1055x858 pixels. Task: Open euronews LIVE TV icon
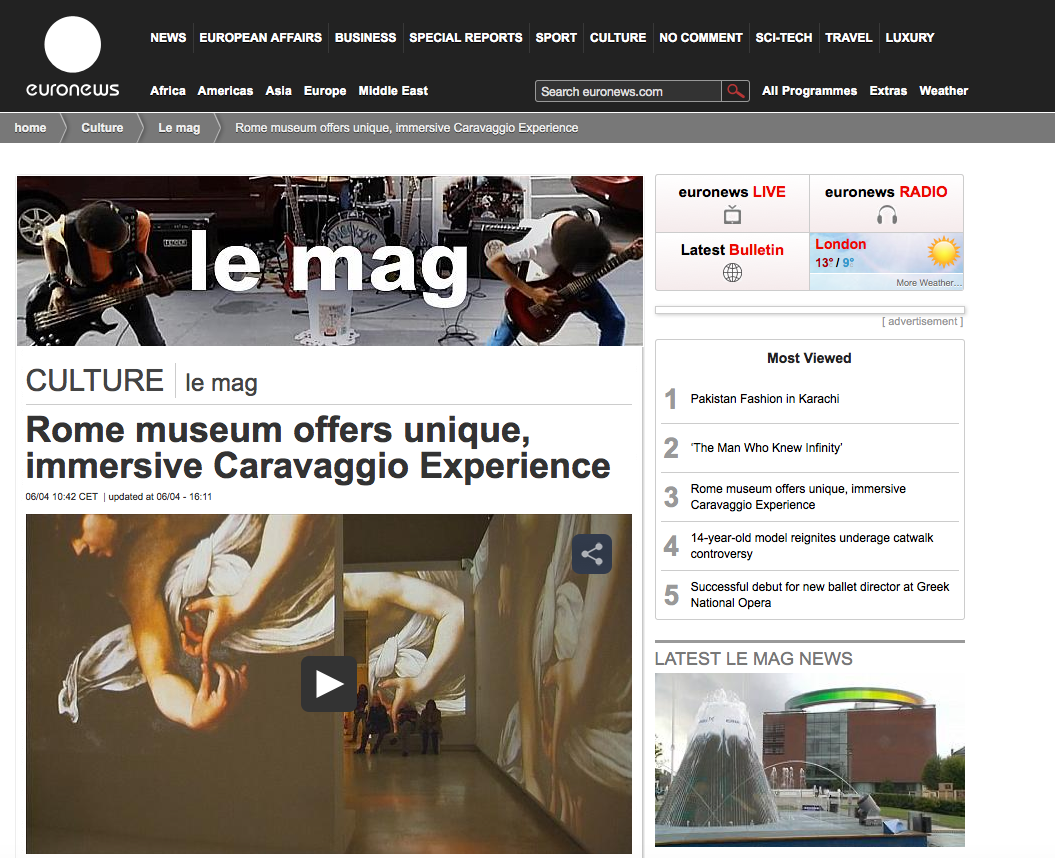pos(732,215)
